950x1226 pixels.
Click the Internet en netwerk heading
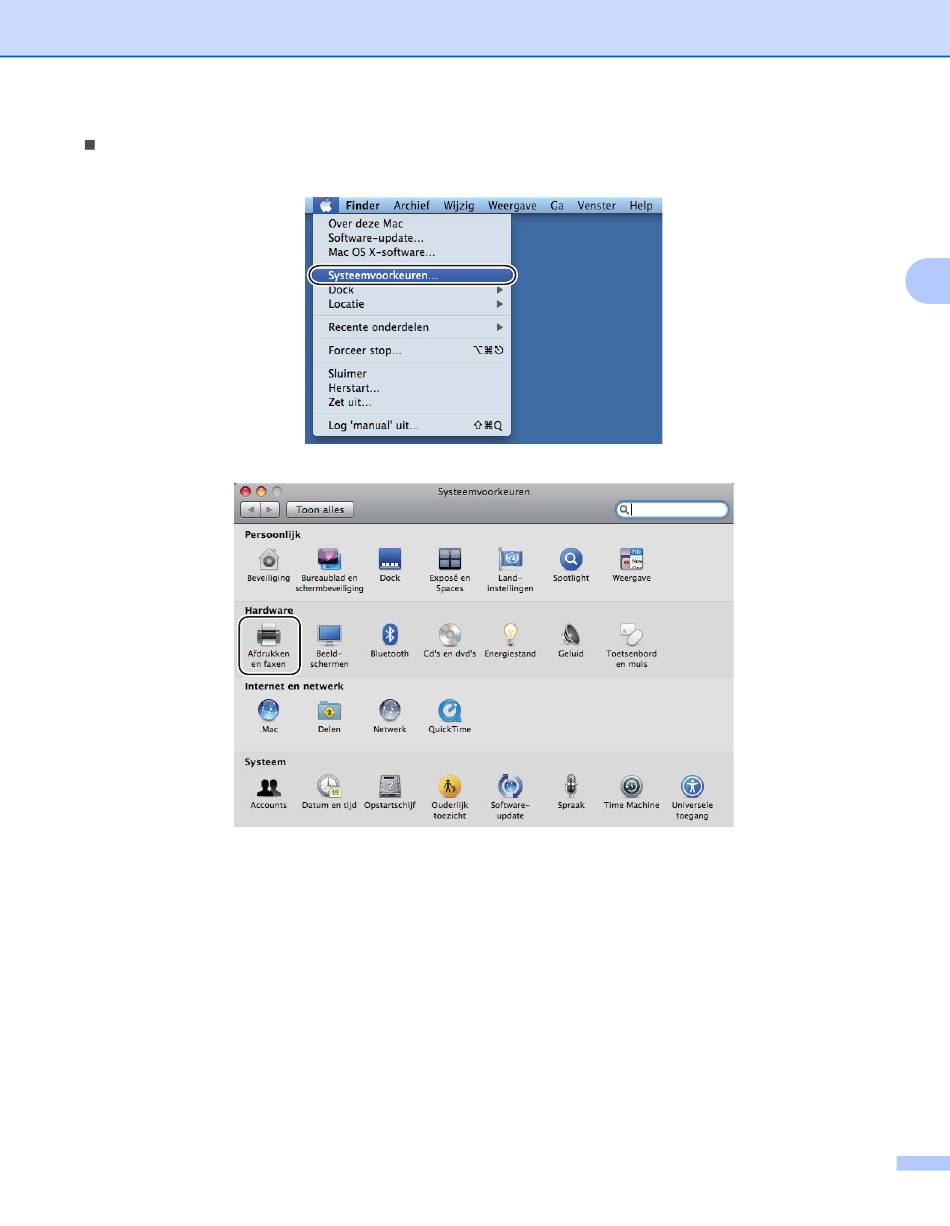coord(294,686)
